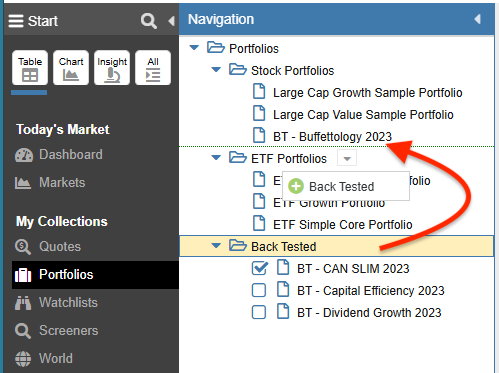Click the Start label in sidebar header
This screenshot has height=373, width=499.
[43, 21]
